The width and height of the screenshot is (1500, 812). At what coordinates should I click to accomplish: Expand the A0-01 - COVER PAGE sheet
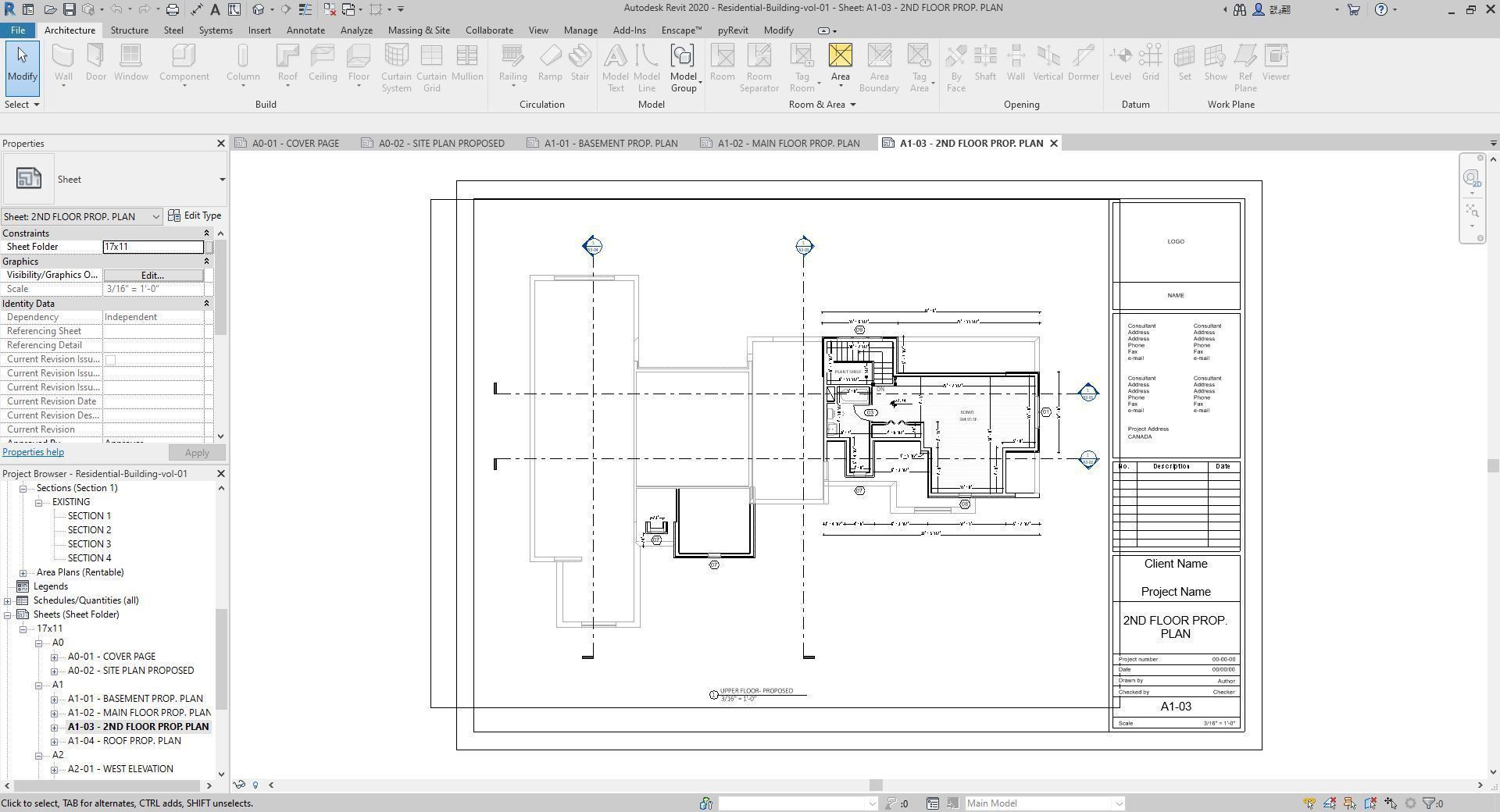pos(54,657)
